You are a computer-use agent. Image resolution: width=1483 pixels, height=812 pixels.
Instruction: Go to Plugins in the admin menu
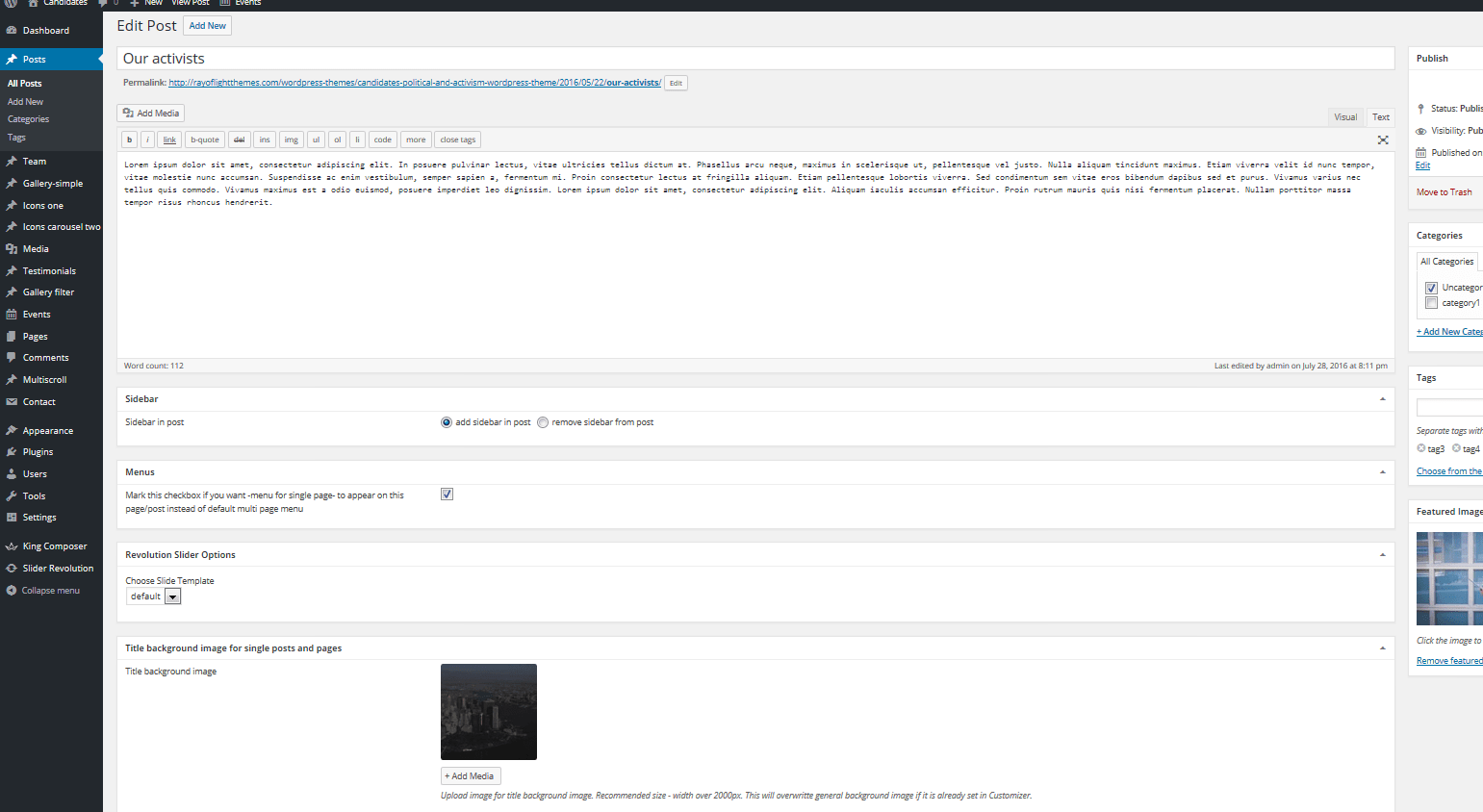pos(38,452)
